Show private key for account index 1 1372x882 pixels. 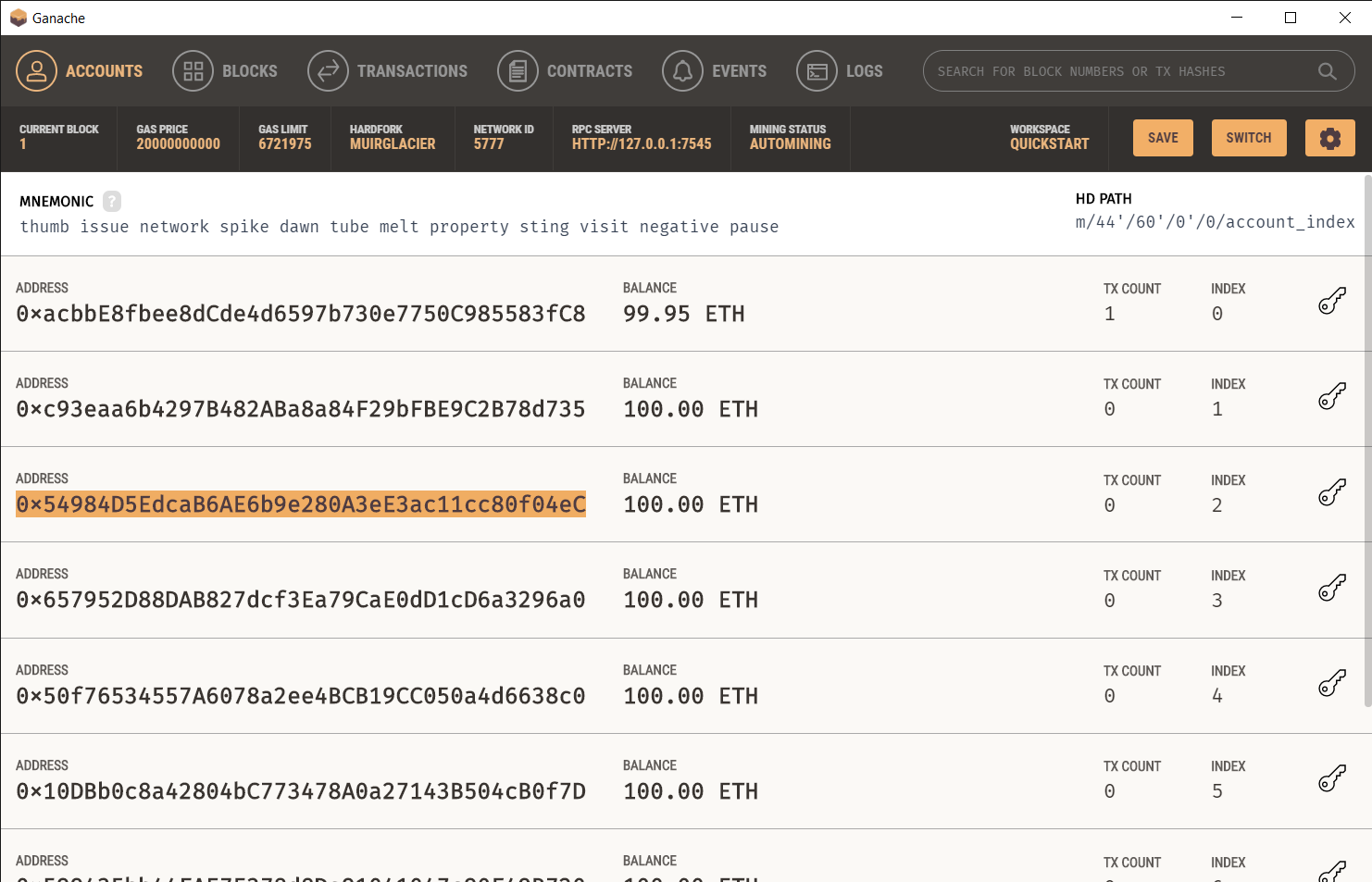point(1332,396)
